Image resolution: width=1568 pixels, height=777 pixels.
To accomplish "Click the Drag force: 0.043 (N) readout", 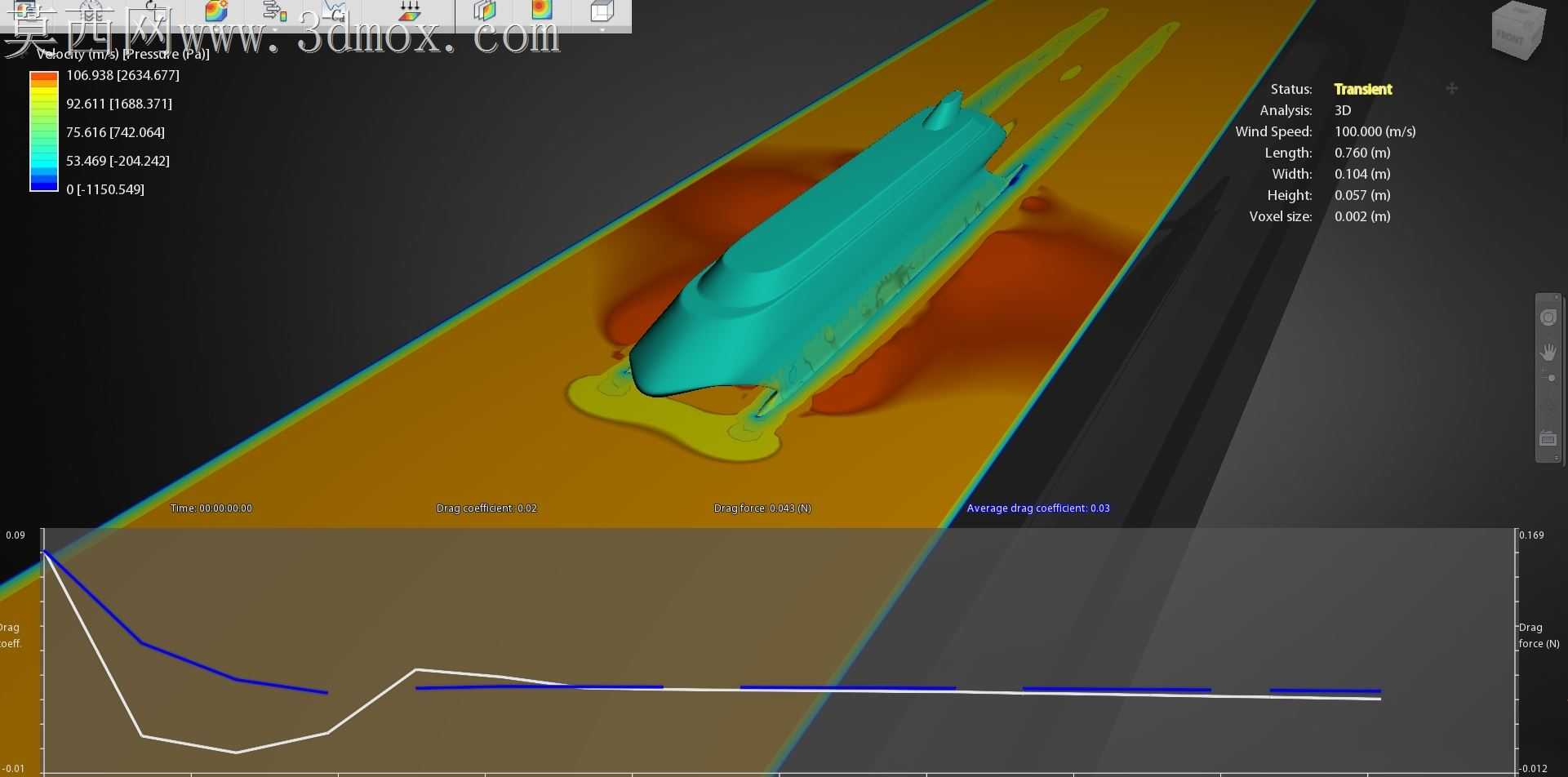I will coord(762,508).
